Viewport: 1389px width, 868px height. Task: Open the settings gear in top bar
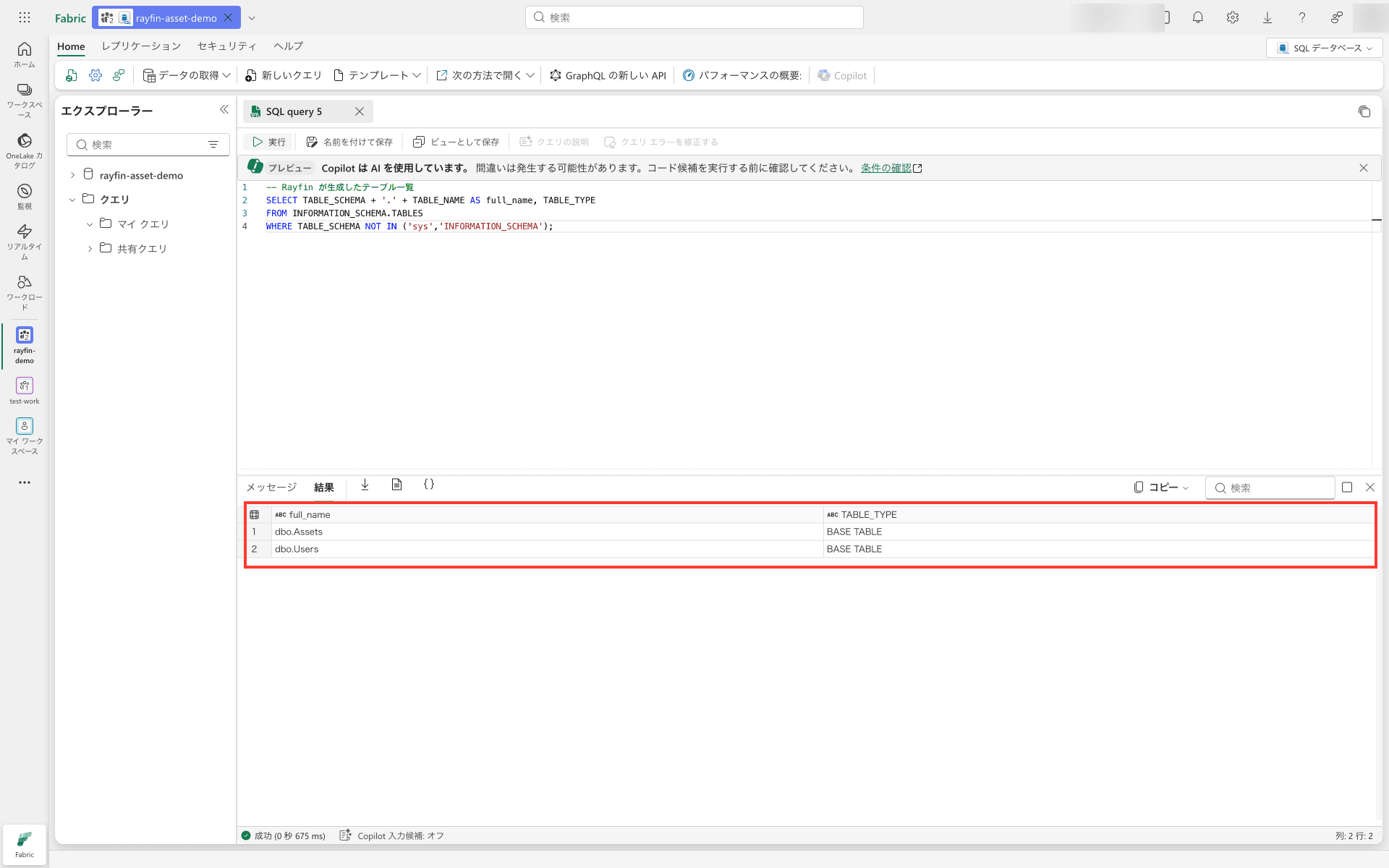[x=1233, y=17]
